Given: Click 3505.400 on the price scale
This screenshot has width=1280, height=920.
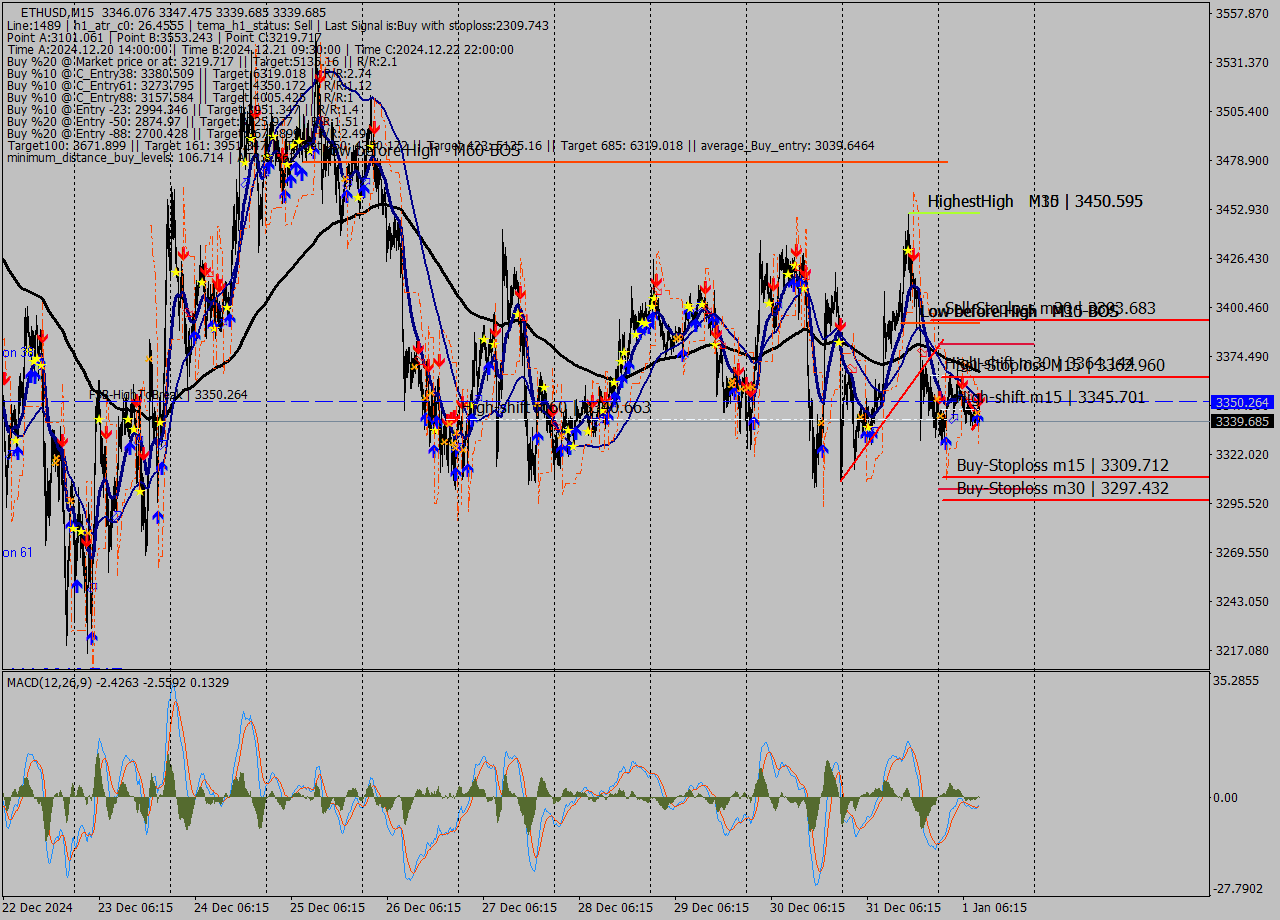Looking at the screenshot, I should pos(1243,112).
